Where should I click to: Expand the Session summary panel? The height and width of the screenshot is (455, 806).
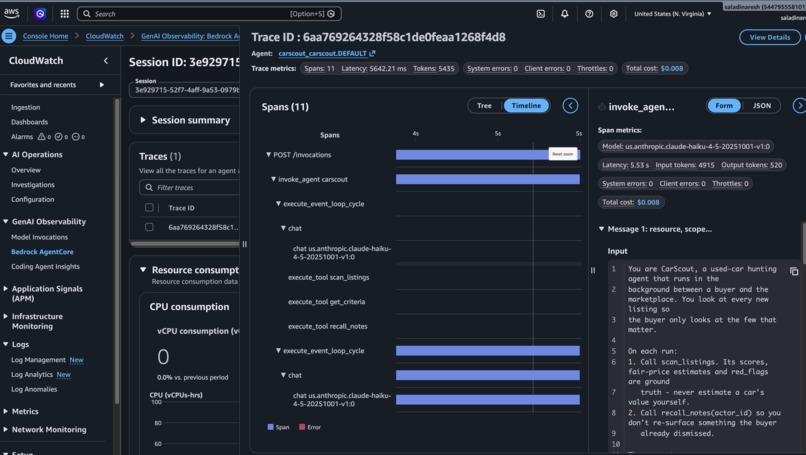pyautogui.click(x=143, y=120)
